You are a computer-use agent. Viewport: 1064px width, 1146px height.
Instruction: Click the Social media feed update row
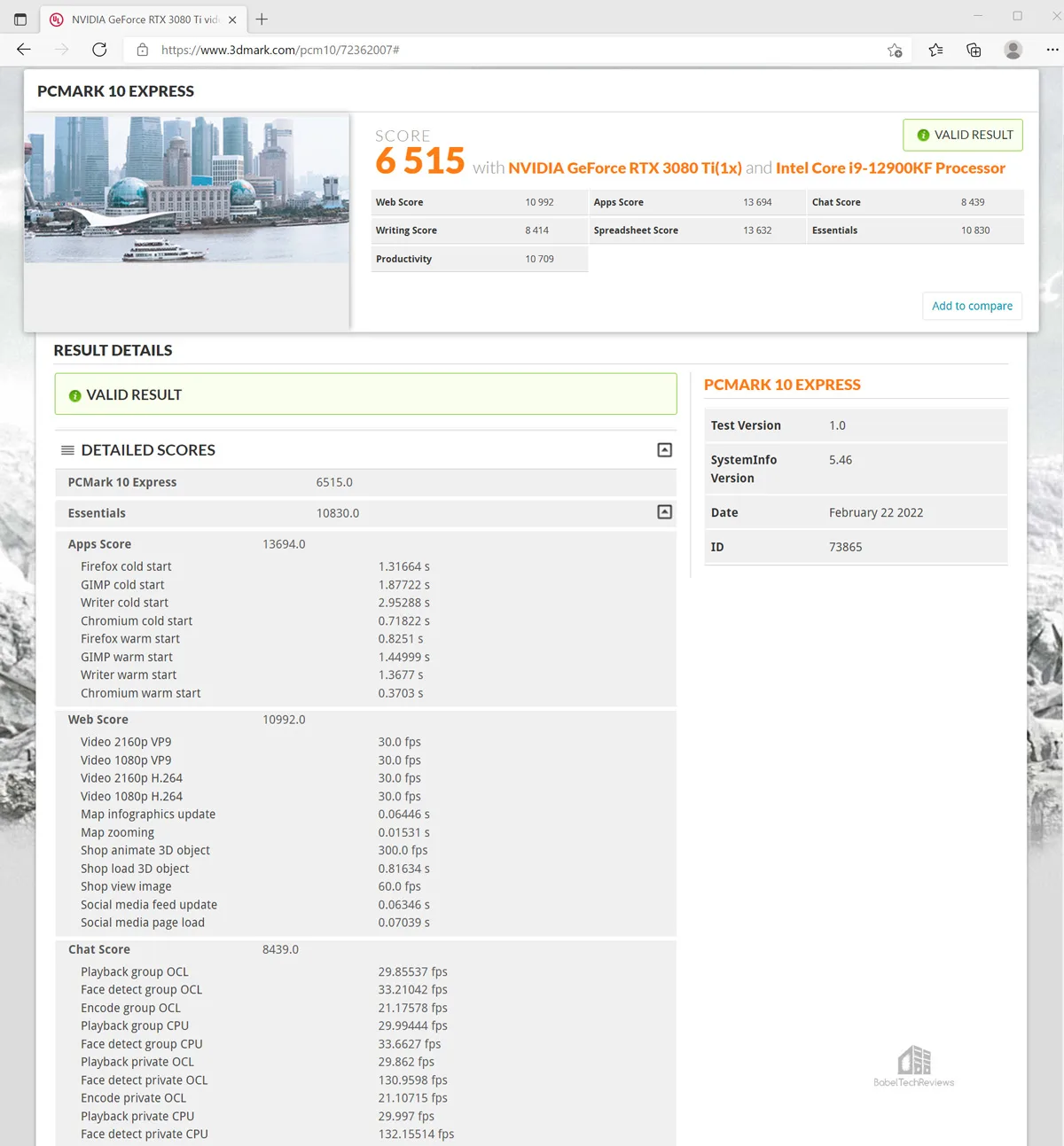click(x=365, y=905)
